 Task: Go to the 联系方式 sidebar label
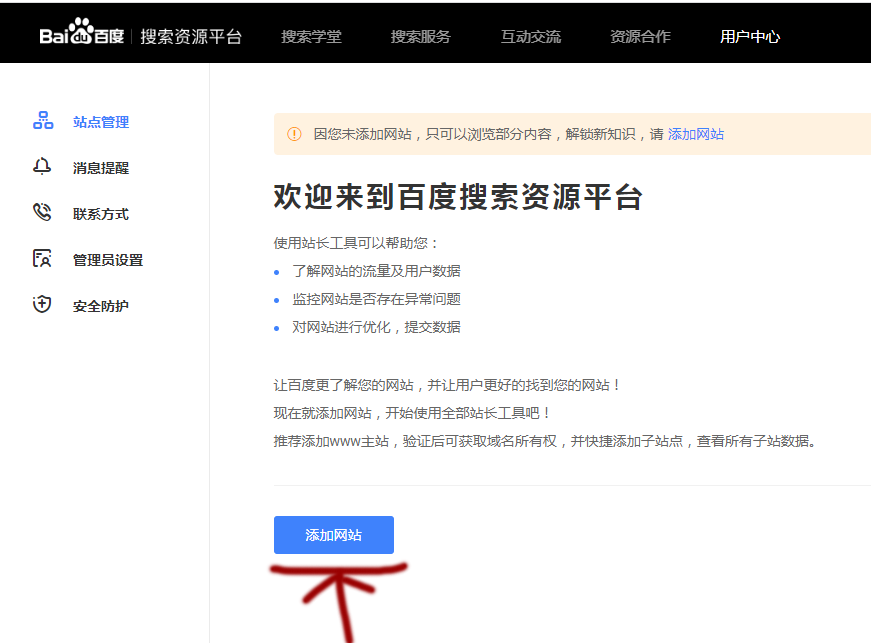tap(101, 214)
